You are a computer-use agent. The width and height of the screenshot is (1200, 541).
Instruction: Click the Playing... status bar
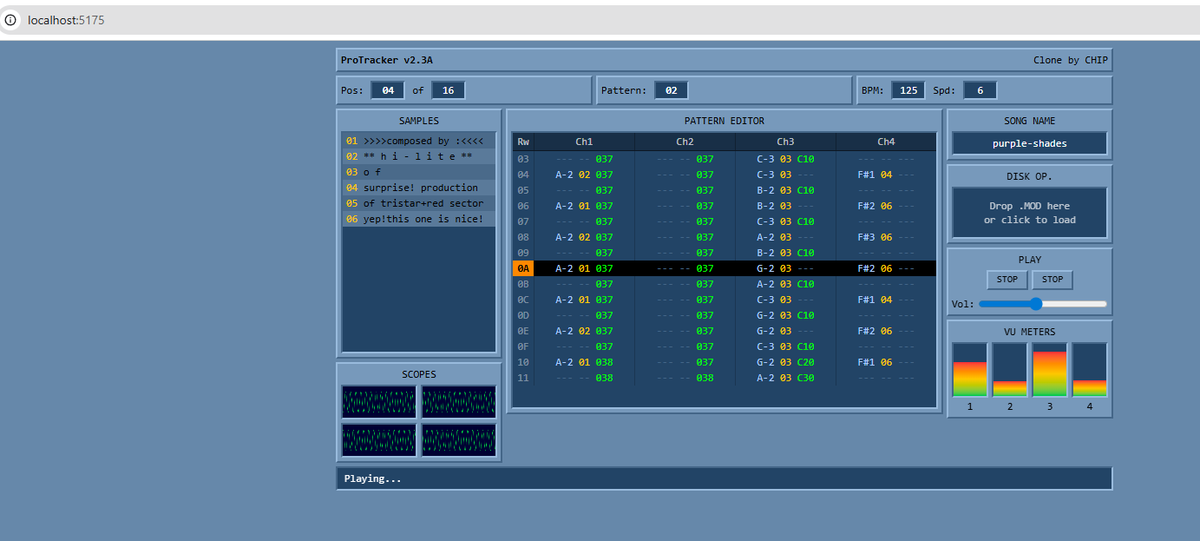724,479
